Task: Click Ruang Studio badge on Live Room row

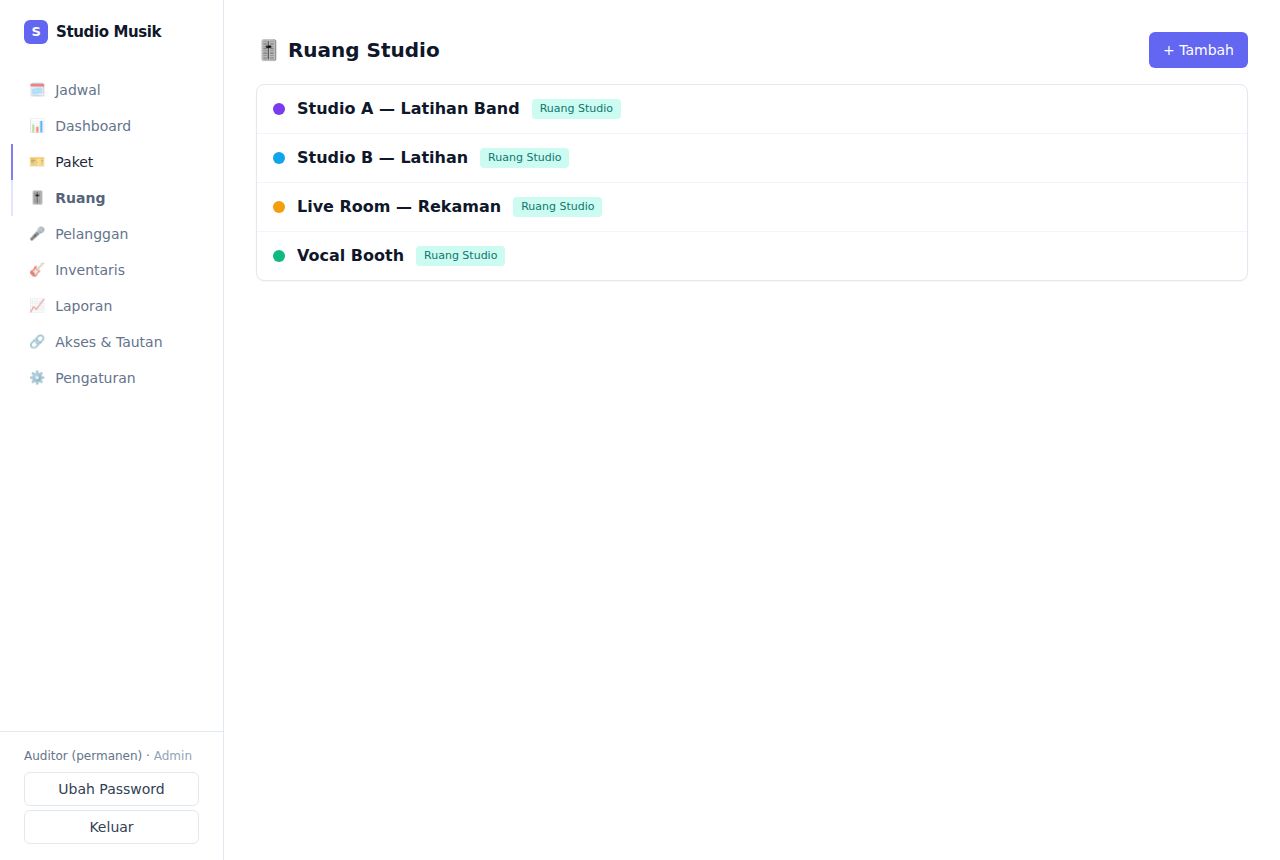Action: pyautogui.click(x=557, y=207)
